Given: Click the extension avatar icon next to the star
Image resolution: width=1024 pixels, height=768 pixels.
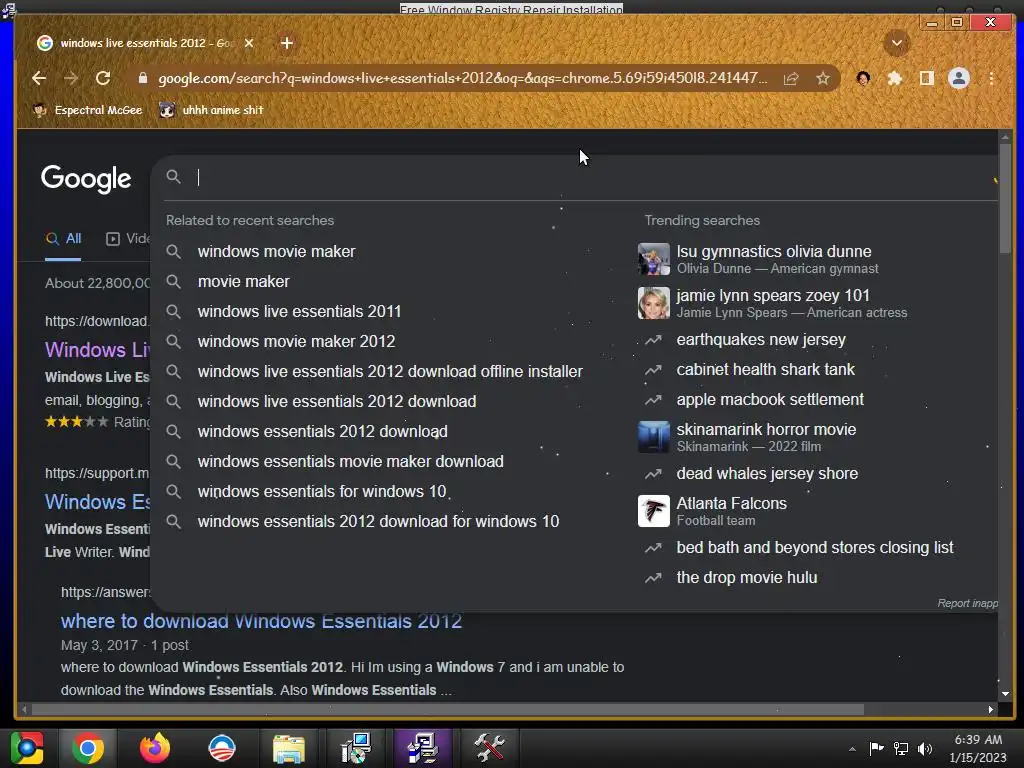Looking at the screenshot, I should pos(863,78).
